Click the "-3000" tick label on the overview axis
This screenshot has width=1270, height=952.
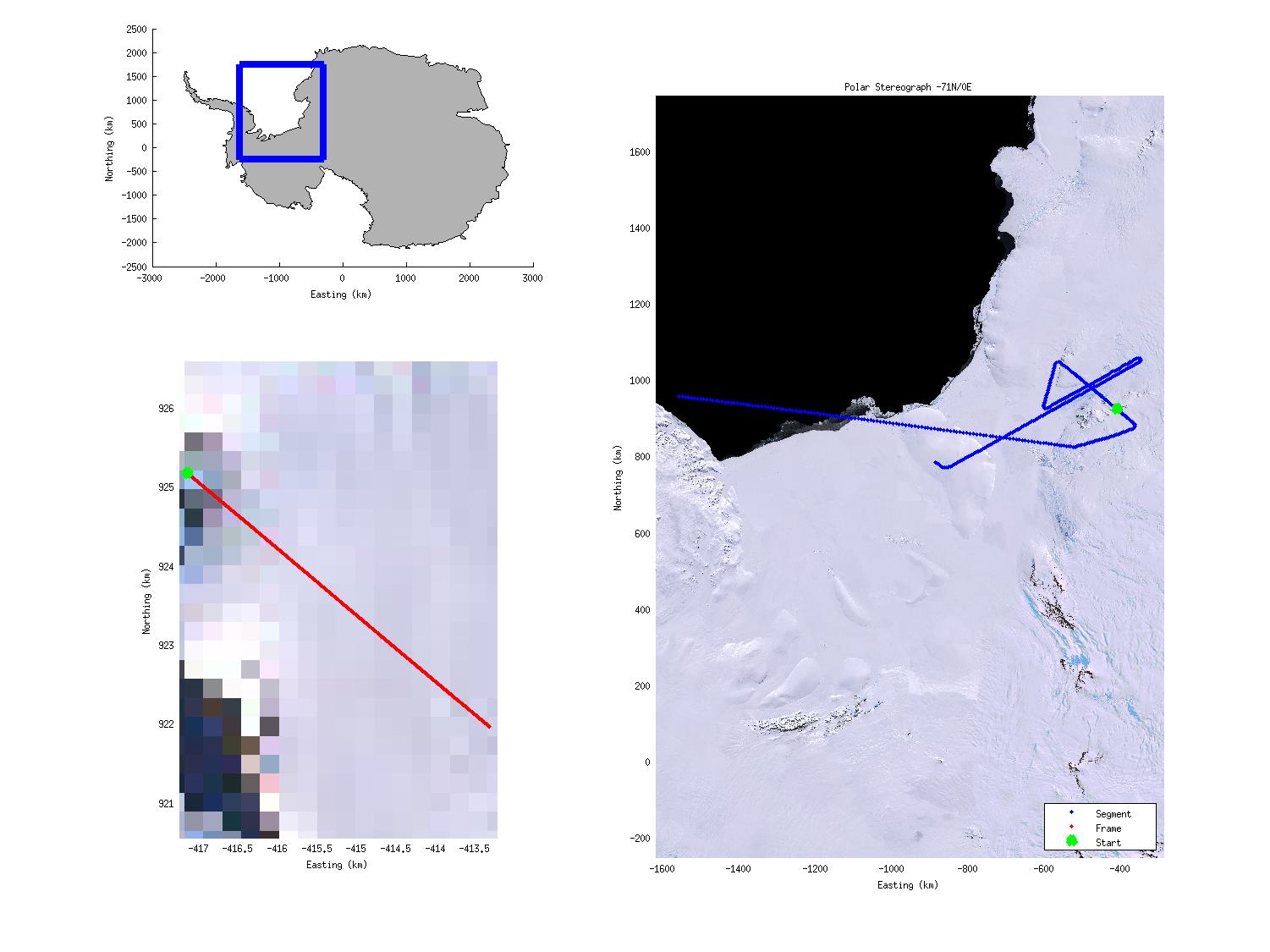tap(149, 278)
